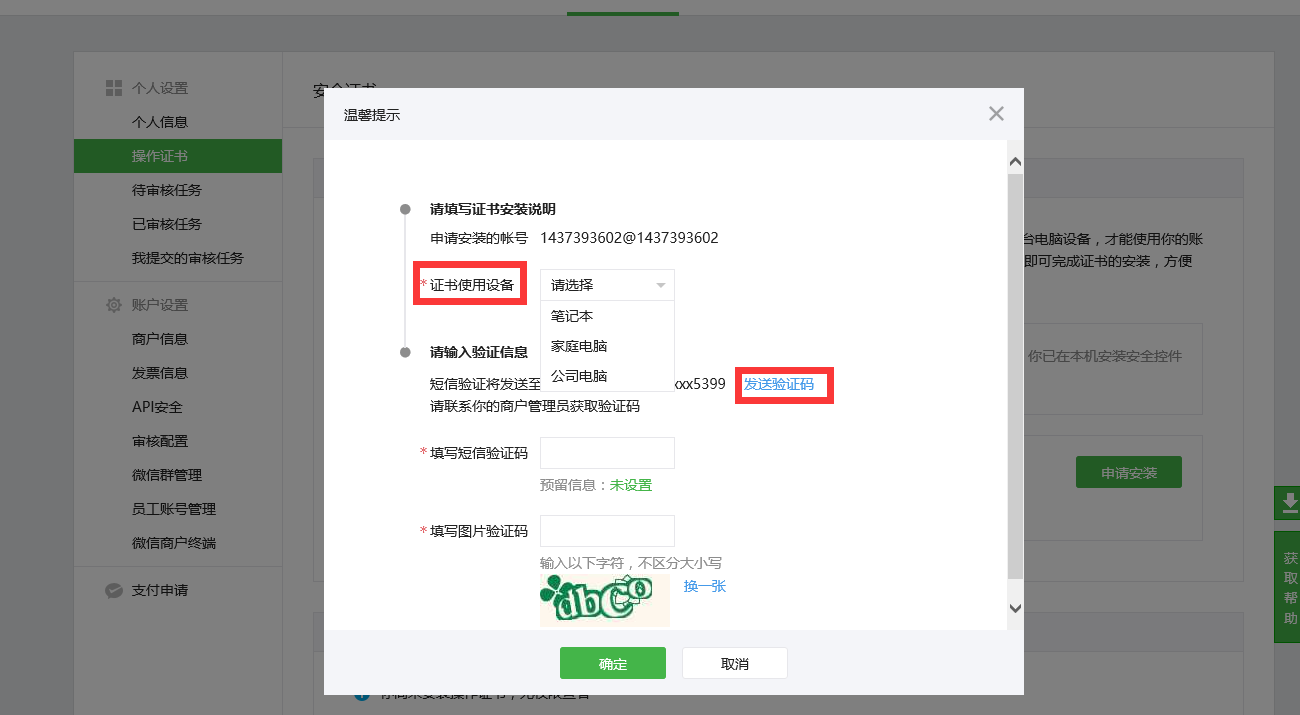Image resolution: width=1300 pixels, height=715 pixels.
Task: Open API安全 in sidebar
Action: [x=157, y=407]
